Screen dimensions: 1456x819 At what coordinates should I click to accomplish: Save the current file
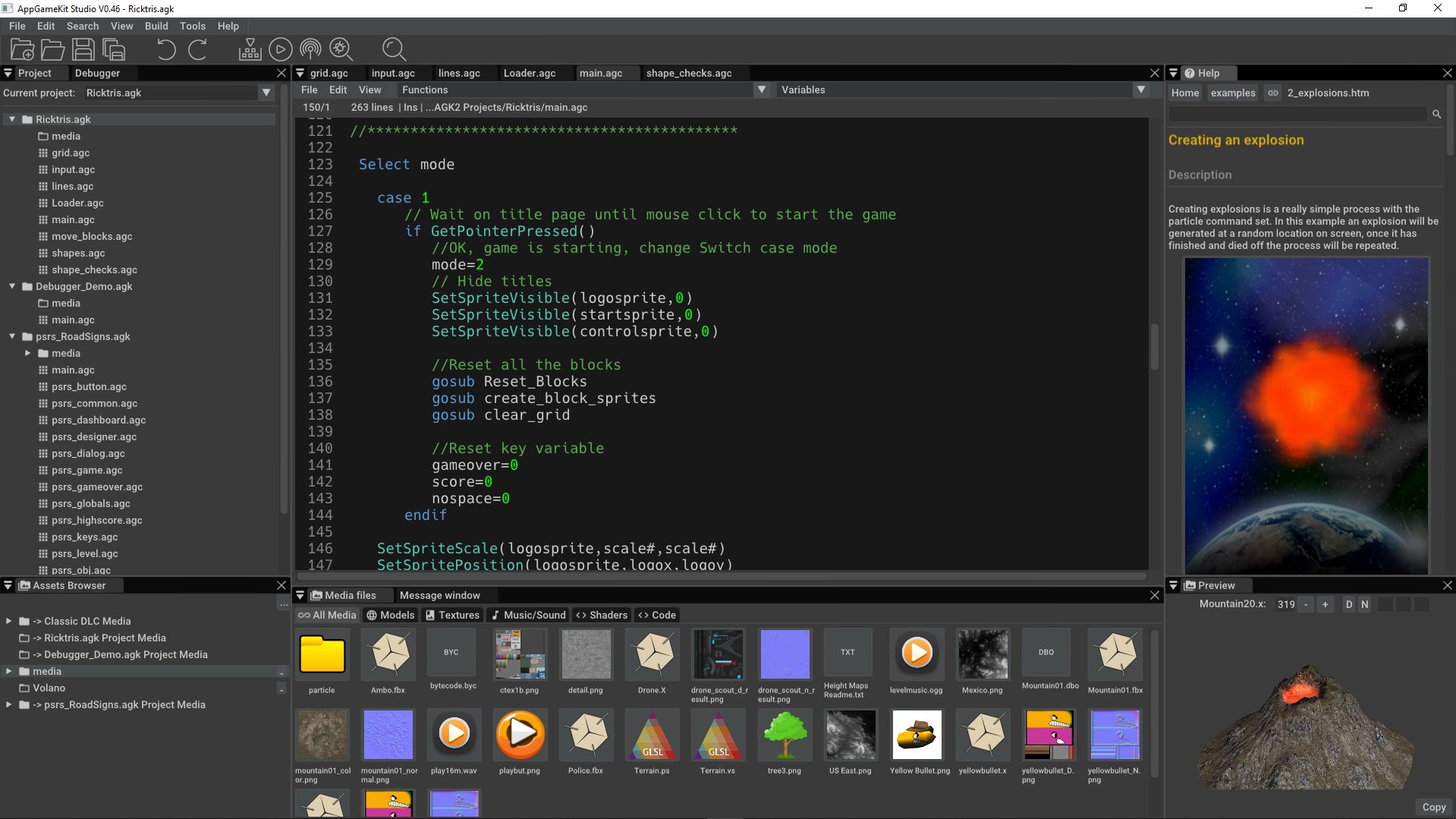pos(83,49)
